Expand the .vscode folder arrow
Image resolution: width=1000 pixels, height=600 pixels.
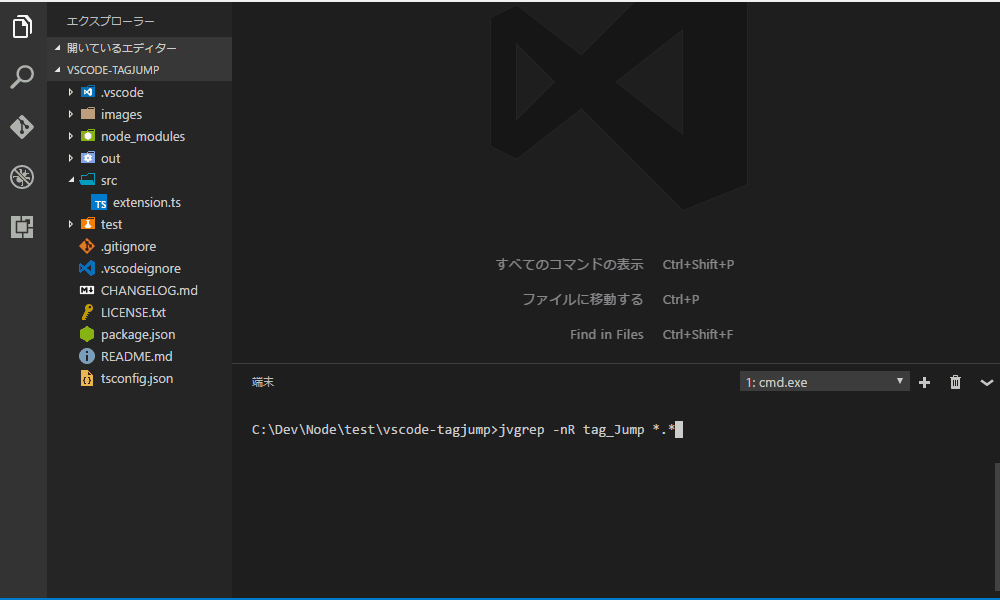point(71,92)
